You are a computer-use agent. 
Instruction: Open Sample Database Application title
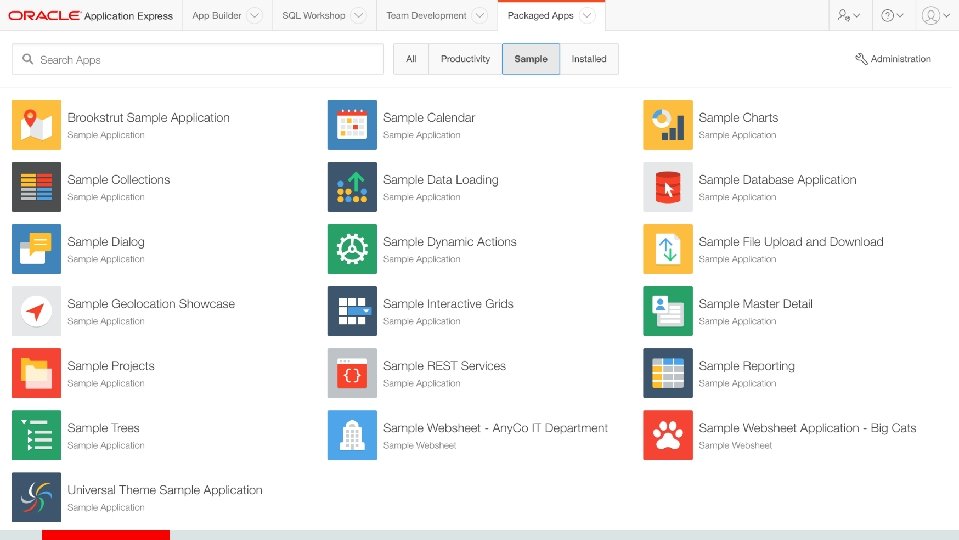pos(777,180)
